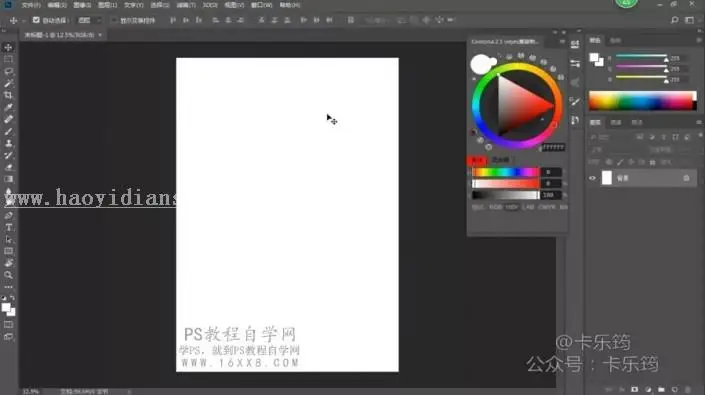Open the Edit Toolbar three-dots button

[x=8, y=287]
